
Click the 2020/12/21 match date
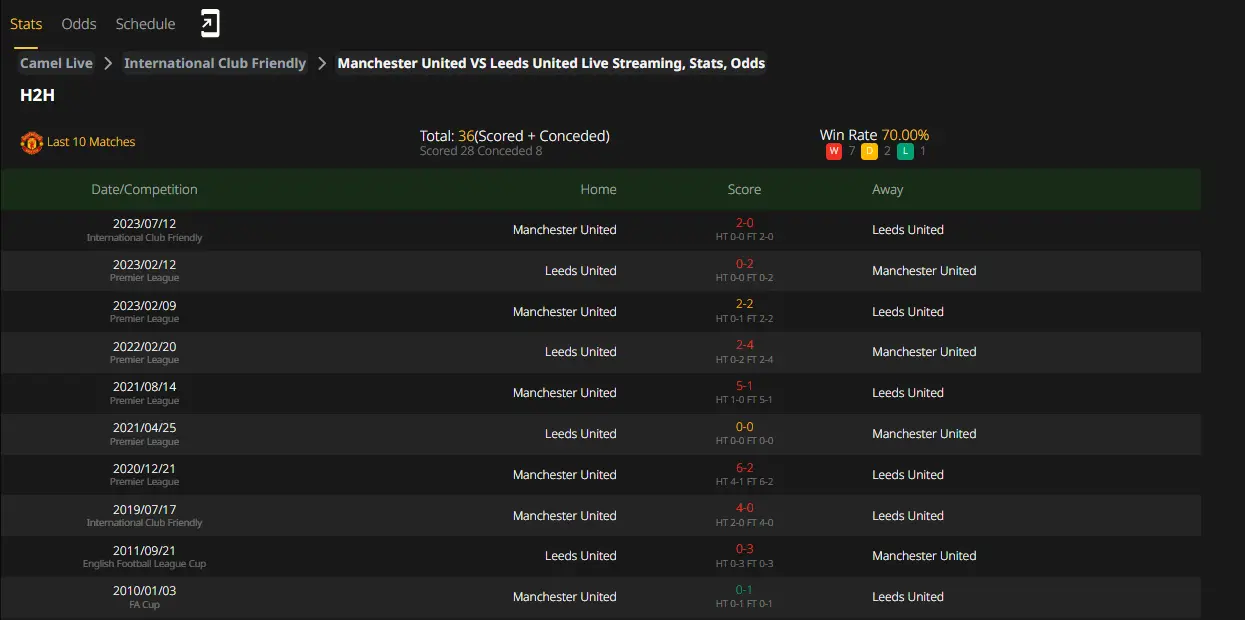click(144, 468)
